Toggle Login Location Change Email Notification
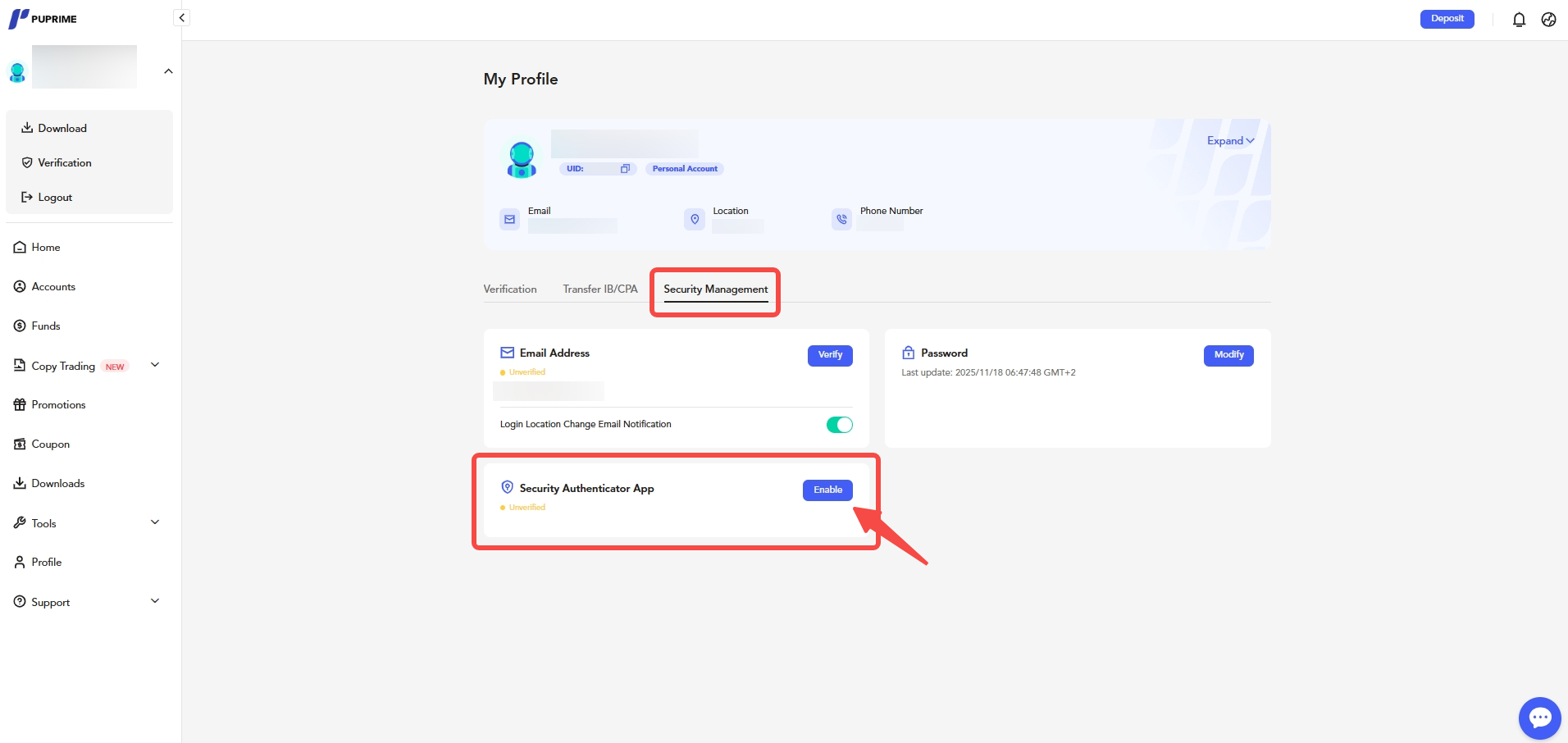 839,425
